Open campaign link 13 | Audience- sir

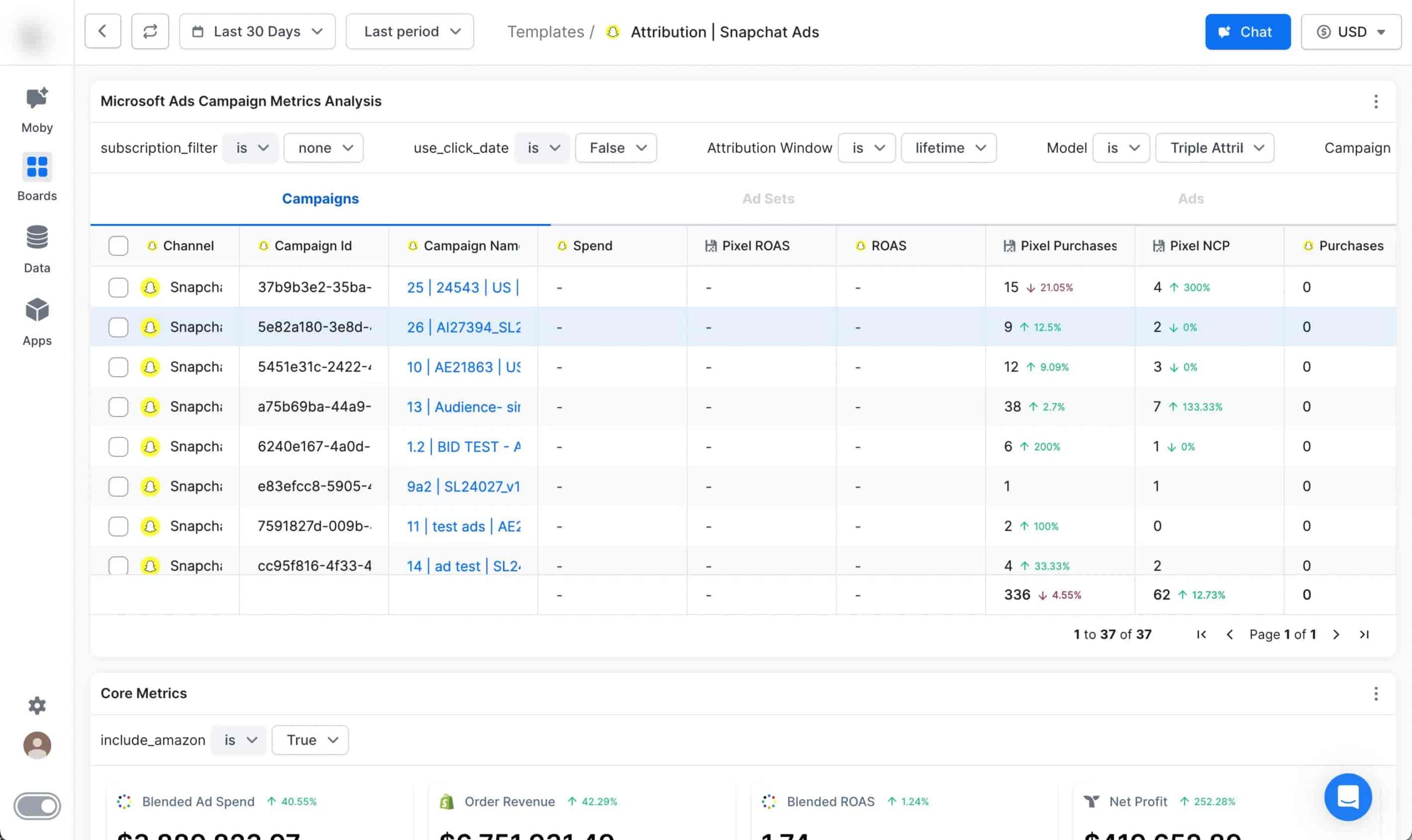pos(463,406)
